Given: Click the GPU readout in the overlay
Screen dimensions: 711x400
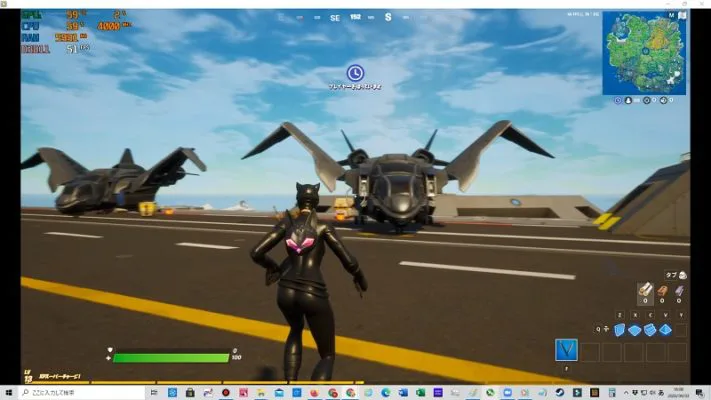Looking at the screenshot, I should point(32,15).
